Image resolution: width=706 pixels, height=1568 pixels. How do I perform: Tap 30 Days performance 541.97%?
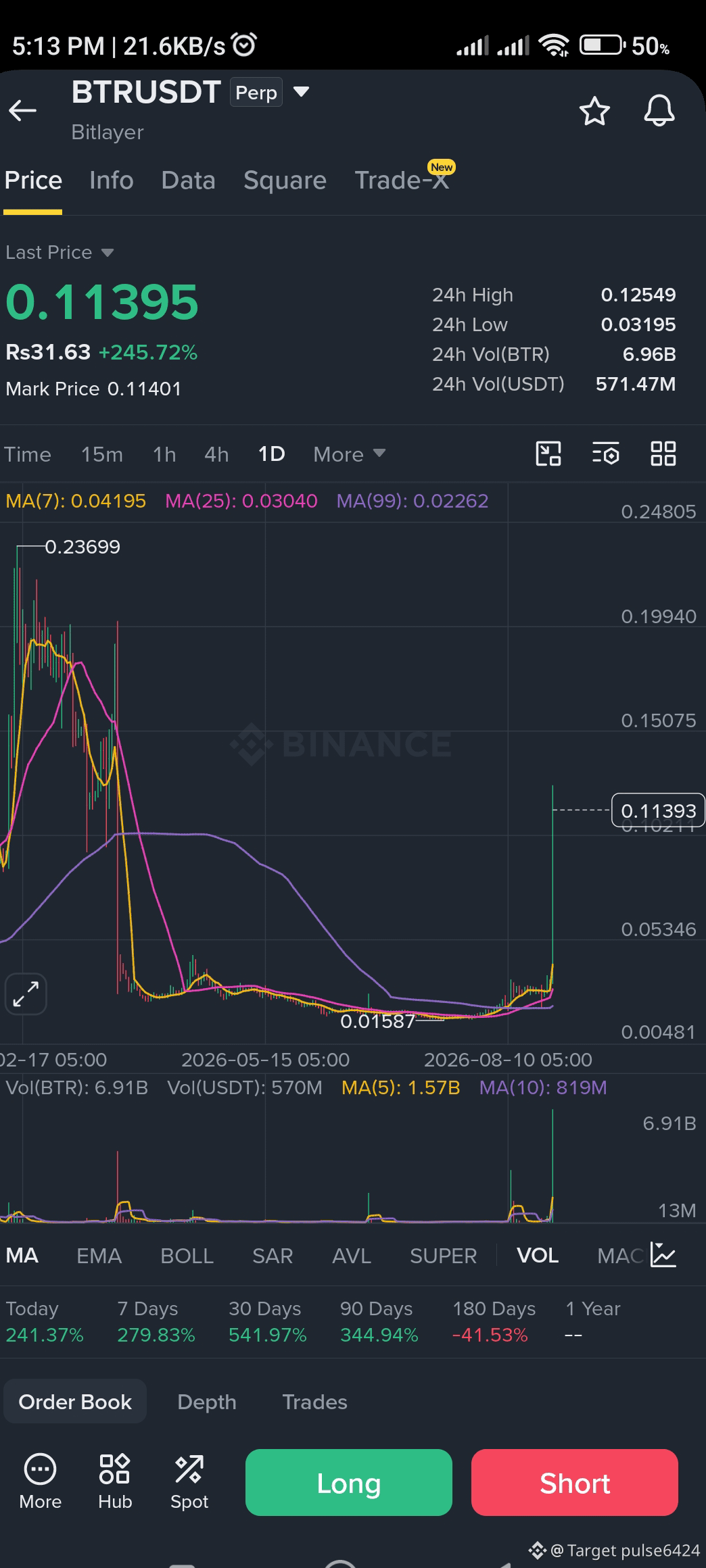(x=268, y=1322)
